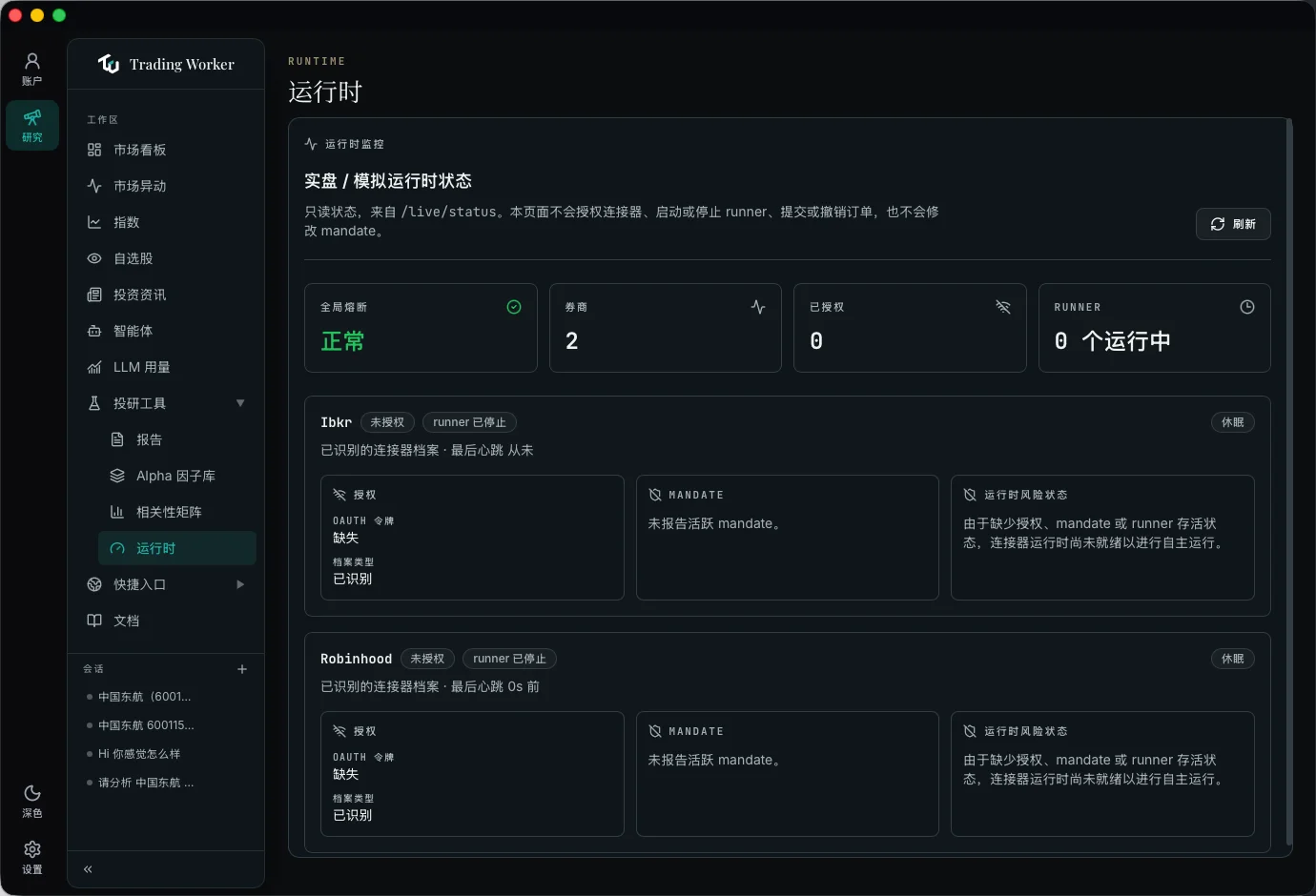
Task: Click Ibkr 未授权 badge
Action: tap(387, 422)
